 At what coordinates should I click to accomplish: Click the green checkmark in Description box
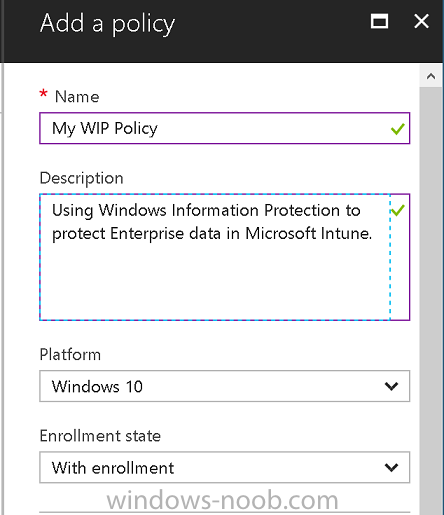coord(398,210)
